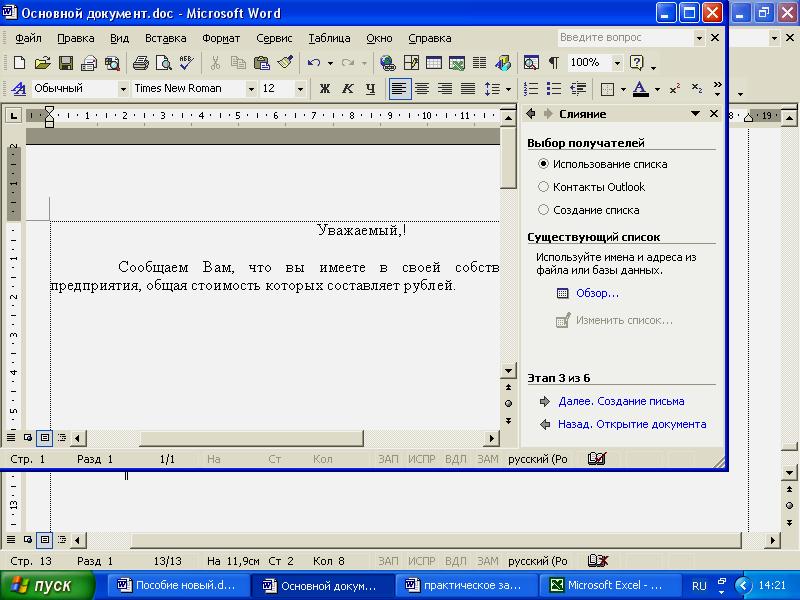Run the spelling check (ABC) icon
Viewport: 800px width, 600px height.
[x=186, y=63]
